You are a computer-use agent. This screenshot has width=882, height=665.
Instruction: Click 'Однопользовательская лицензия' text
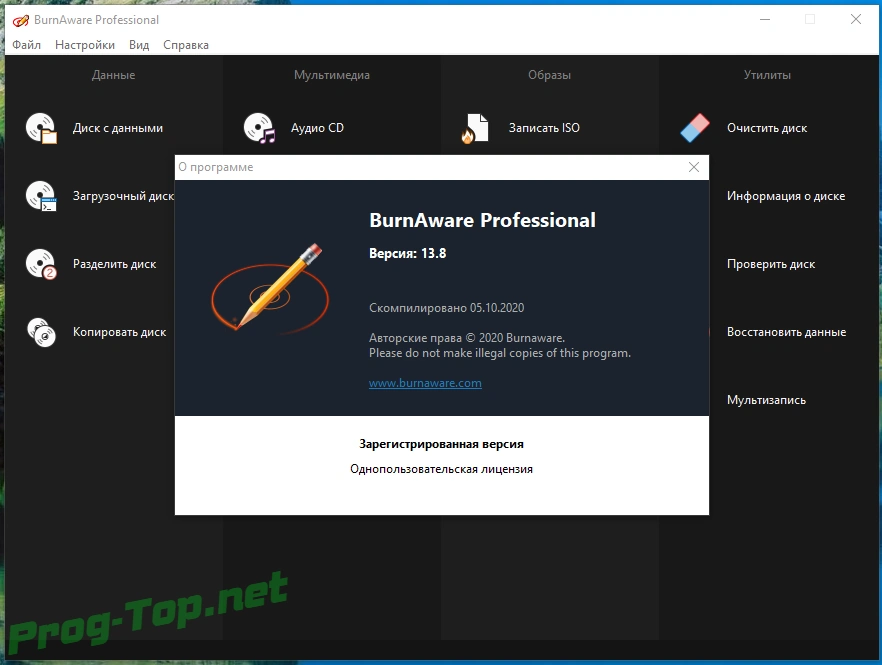pyautogui.click(x=442, y=469)
